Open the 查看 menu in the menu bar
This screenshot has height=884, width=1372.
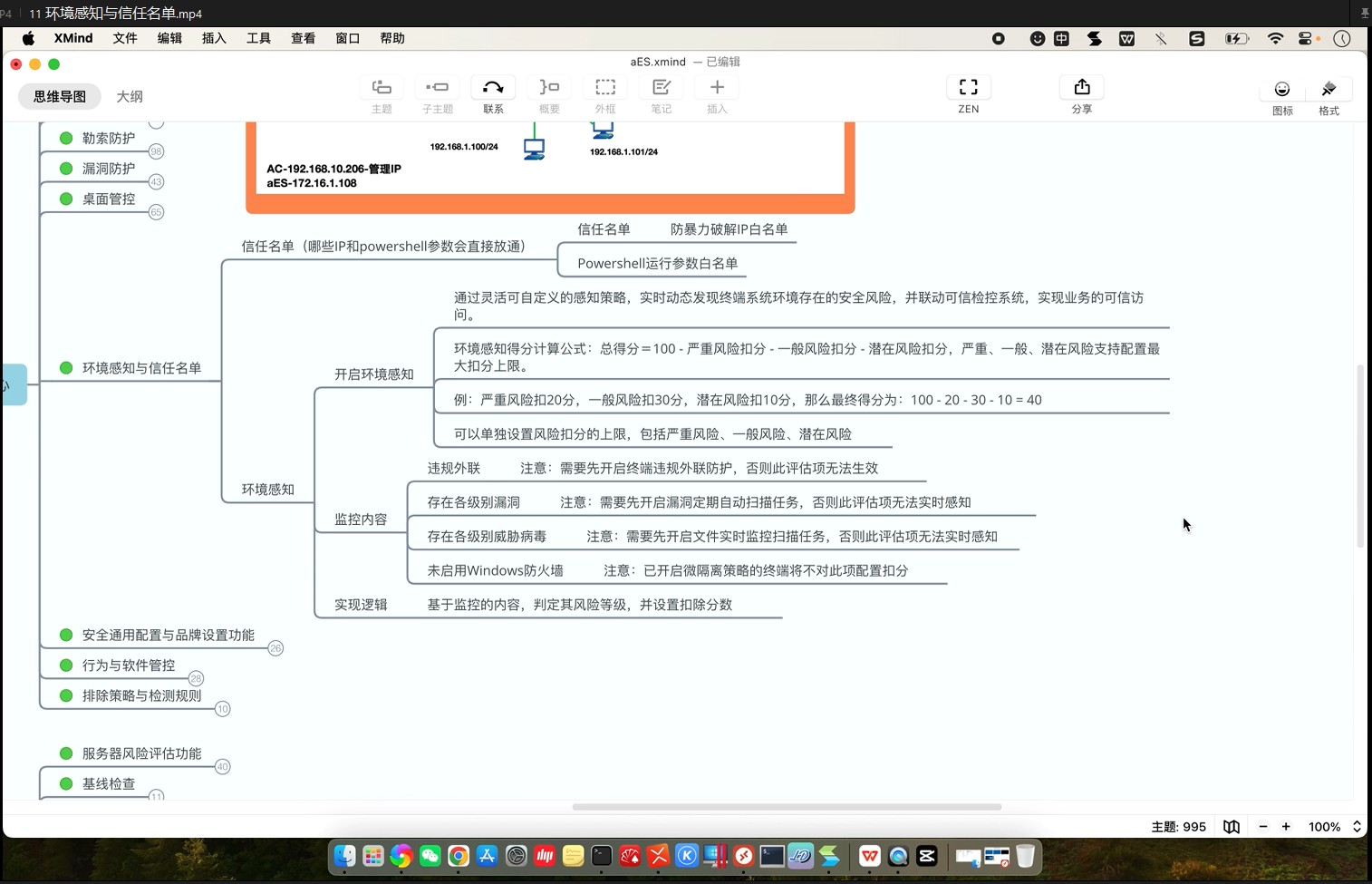click(303, 38)
